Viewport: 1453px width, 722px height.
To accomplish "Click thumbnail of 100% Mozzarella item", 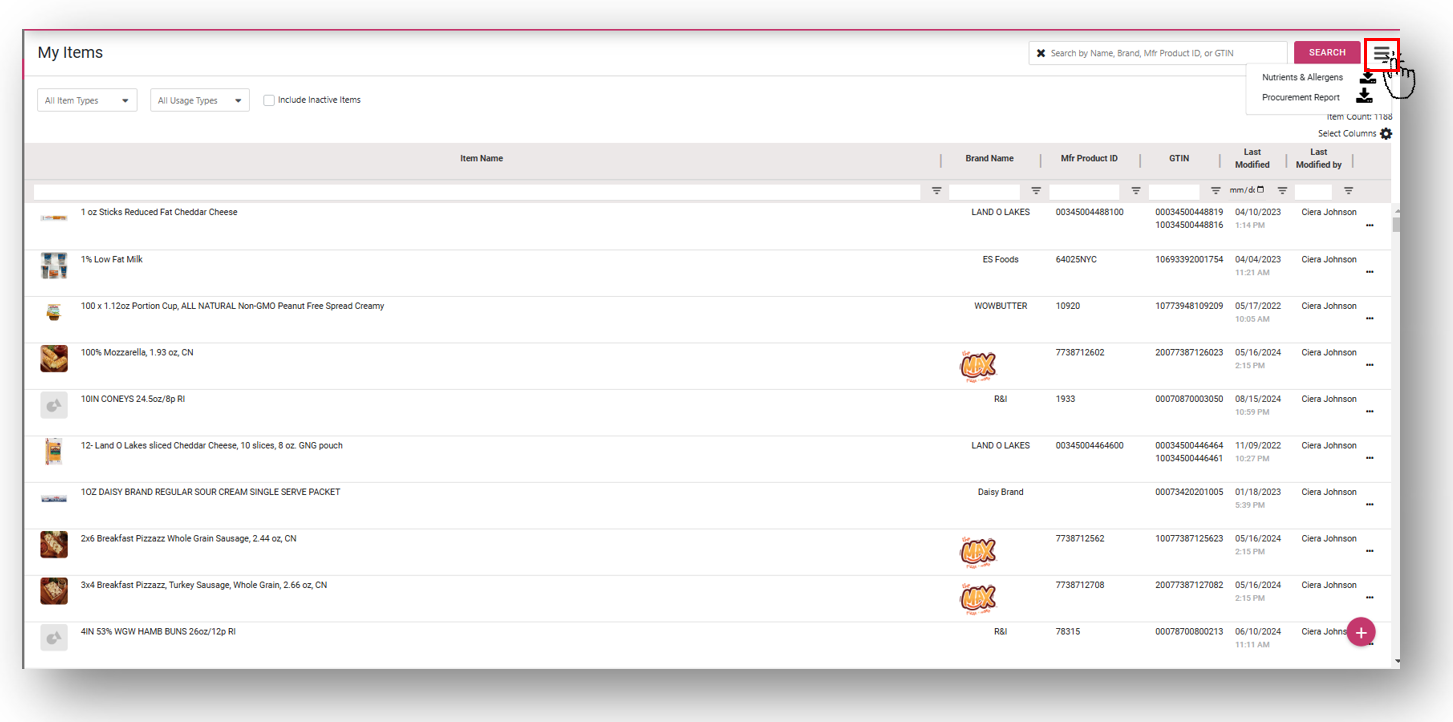I will (x=54, y=358).
